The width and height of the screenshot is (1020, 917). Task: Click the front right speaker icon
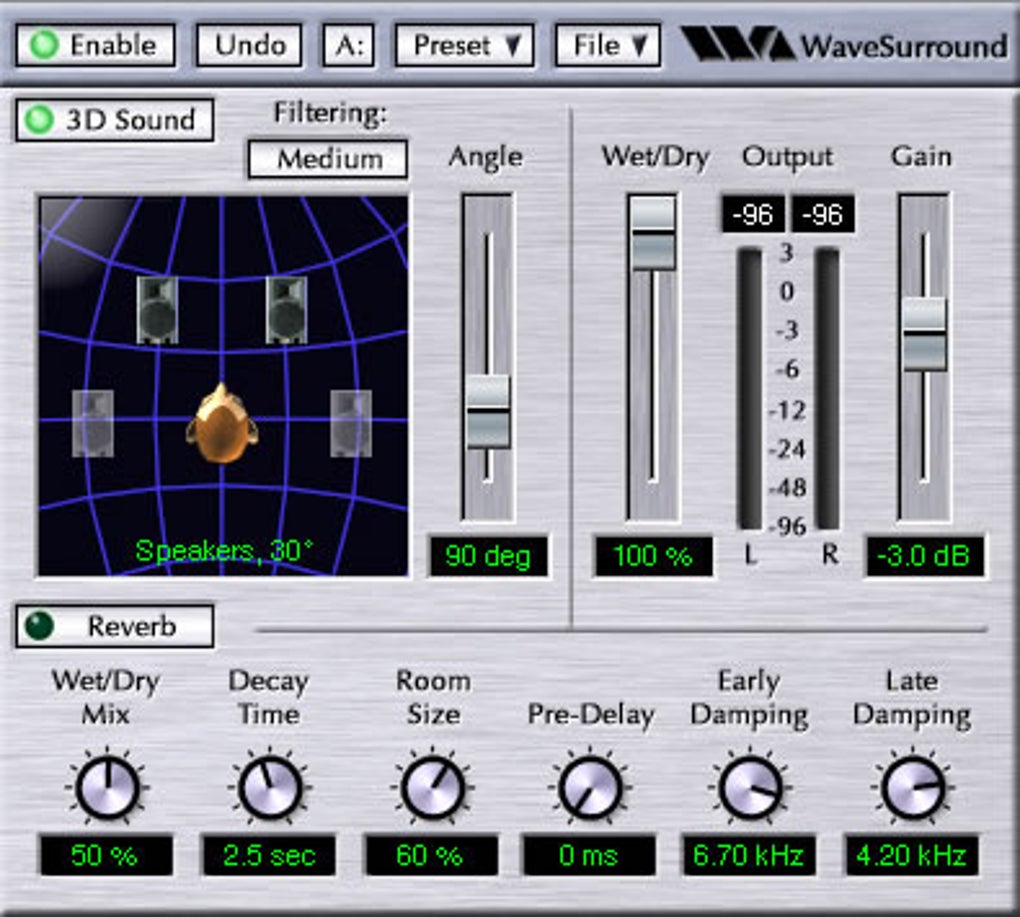click(286, 310)
